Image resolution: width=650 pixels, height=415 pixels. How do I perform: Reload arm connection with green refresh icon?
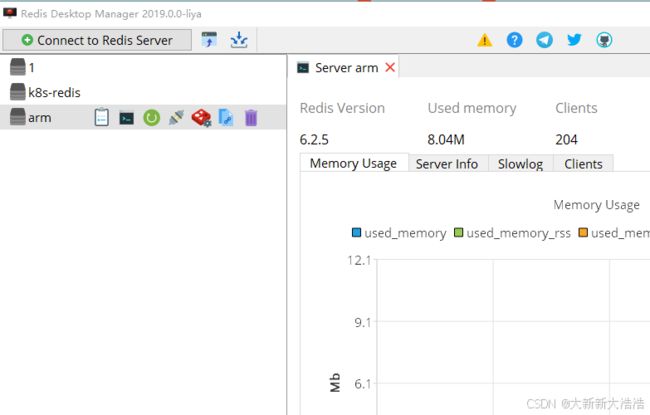pos(151,118)
